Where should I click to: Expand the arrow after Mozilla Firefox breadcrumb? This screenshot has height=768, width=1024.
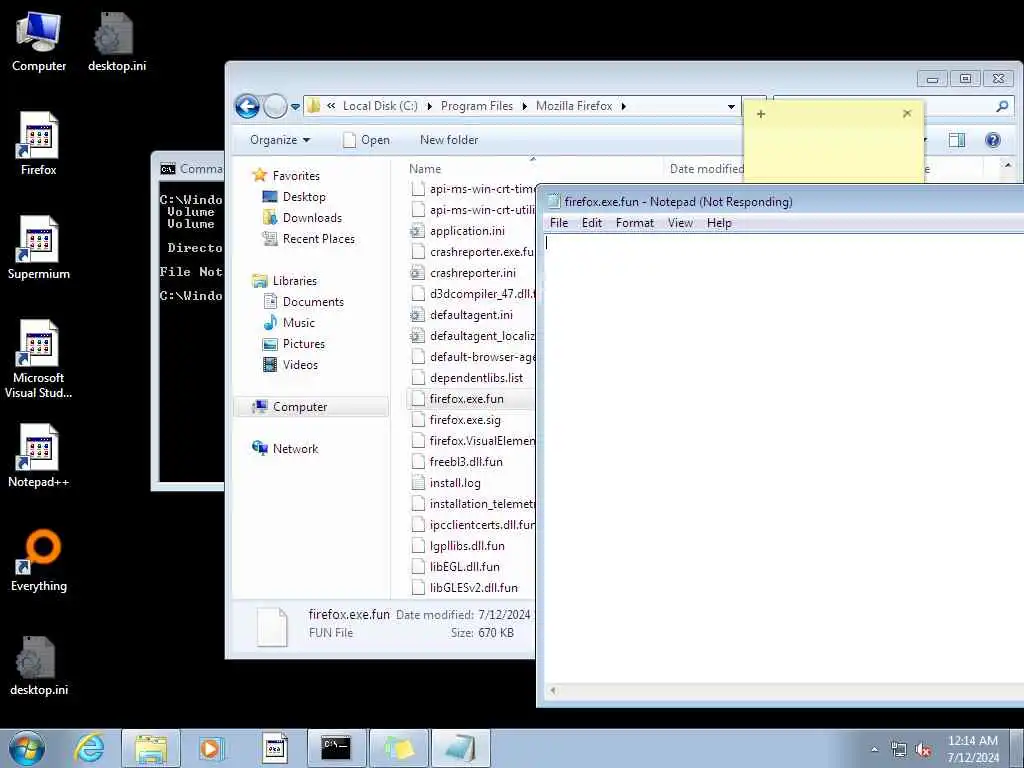624,106
